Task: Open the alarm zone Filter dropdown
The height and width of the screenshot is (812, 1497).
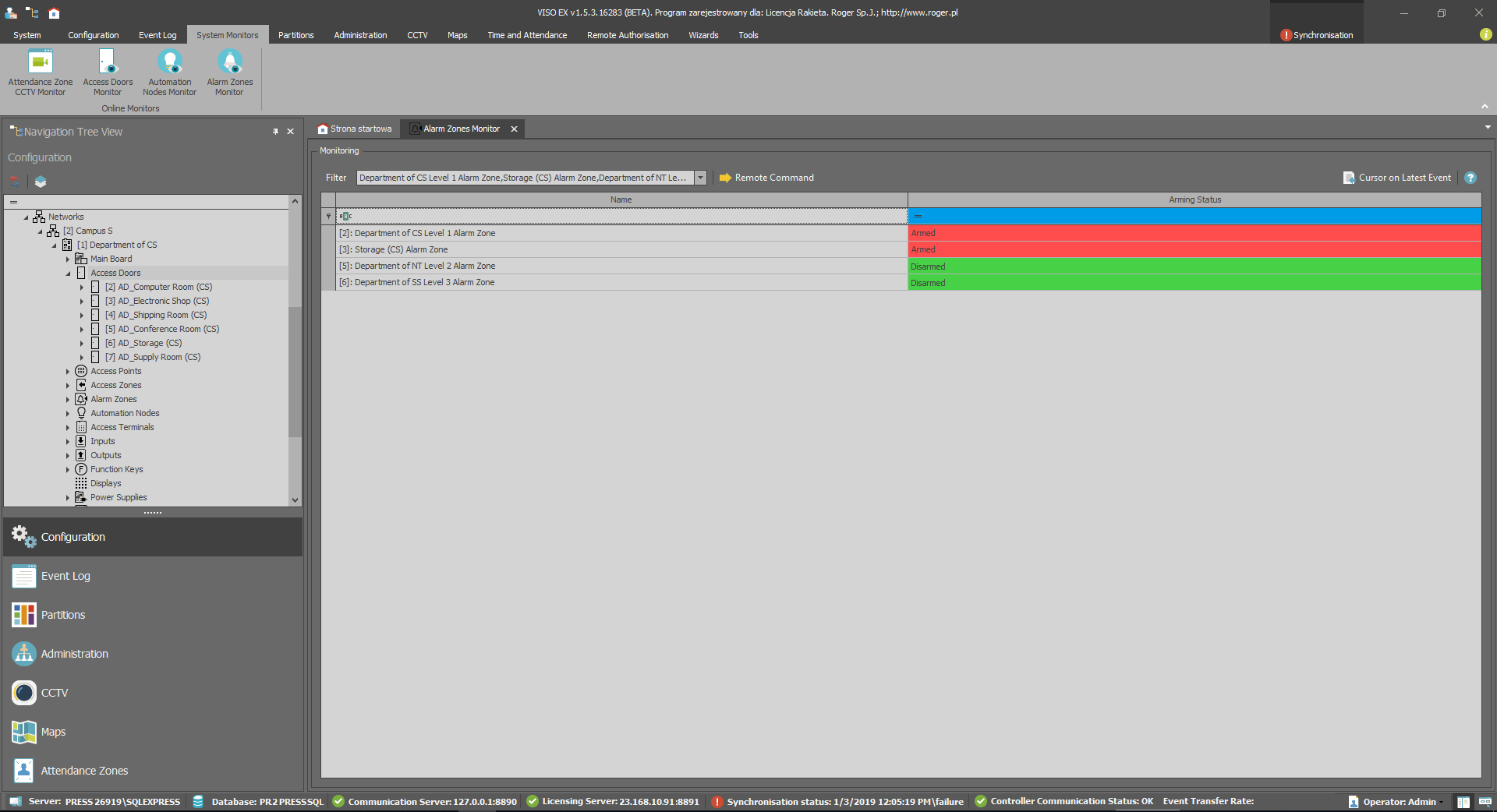Action: point(700,178)
